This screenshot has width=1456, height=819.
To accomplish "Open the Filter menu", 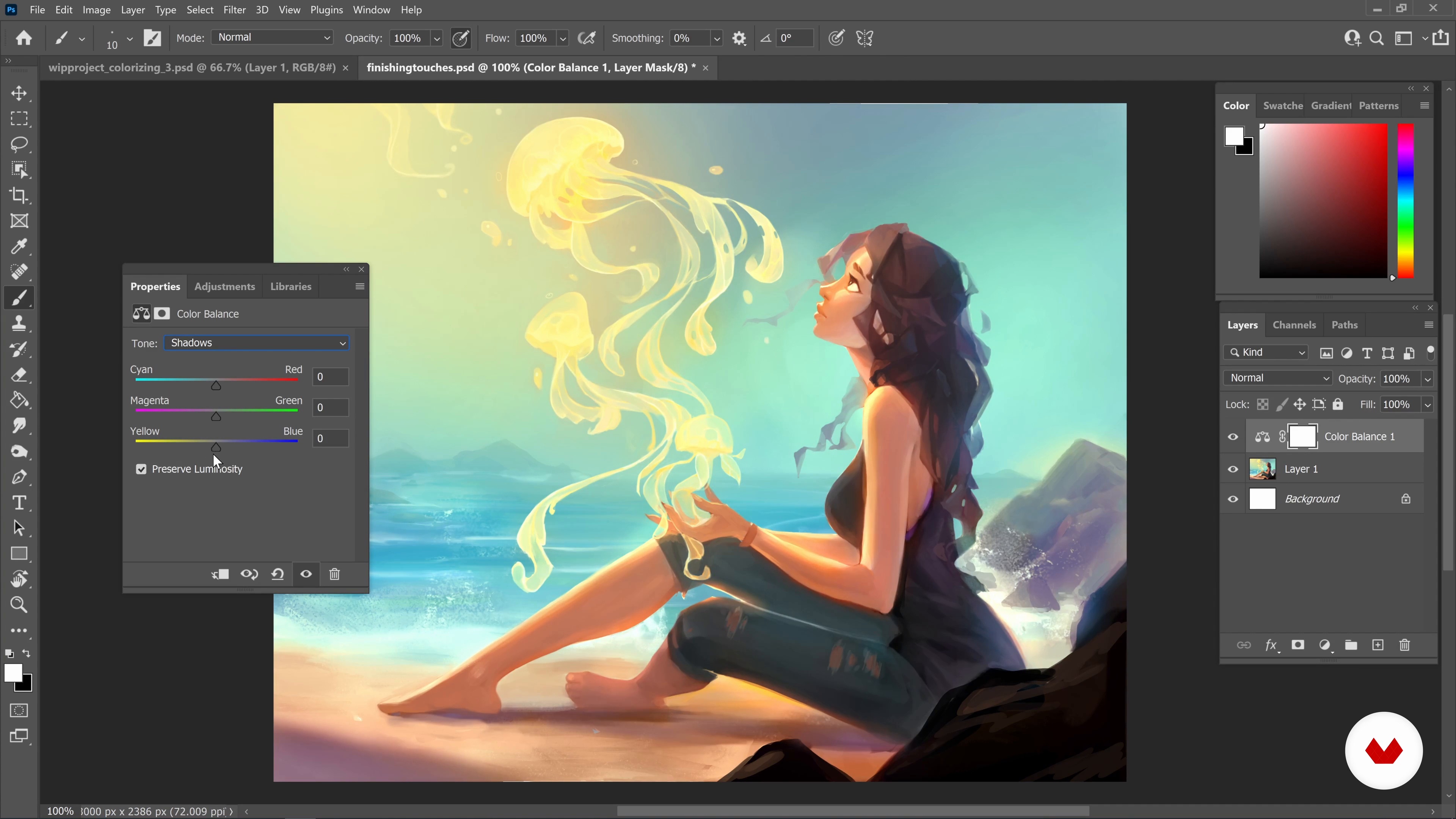I will click(x=234, y=9).
